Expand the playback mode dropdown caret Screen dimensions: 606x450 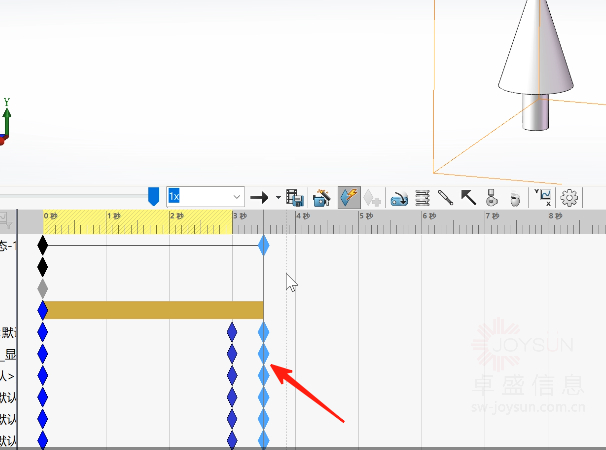(x=278, y=197)
